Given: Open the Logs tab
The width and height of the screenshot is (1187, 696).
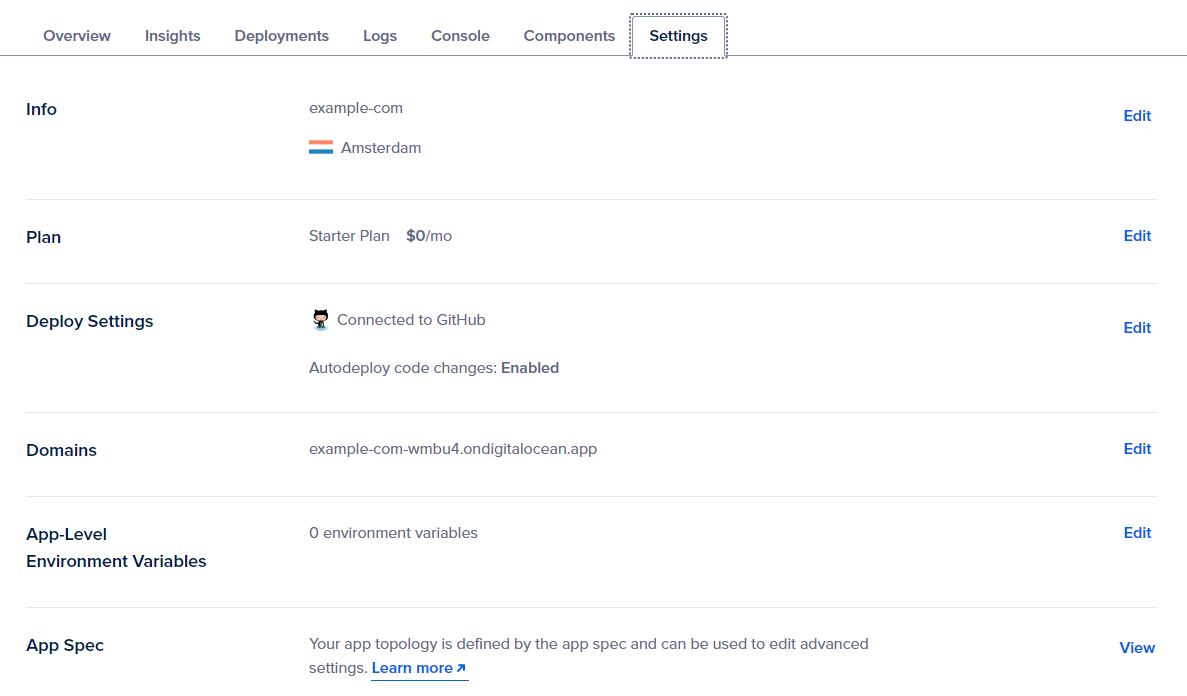Looking at the screenshot, I should pyautogui.click(x=380, y=36).
